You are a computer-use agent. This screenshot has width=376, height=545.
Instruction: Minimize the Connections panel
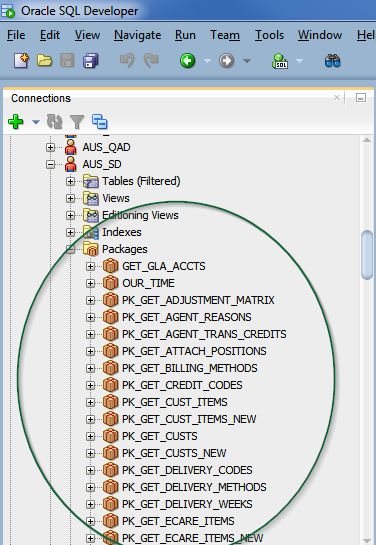(x=361, y=98)
